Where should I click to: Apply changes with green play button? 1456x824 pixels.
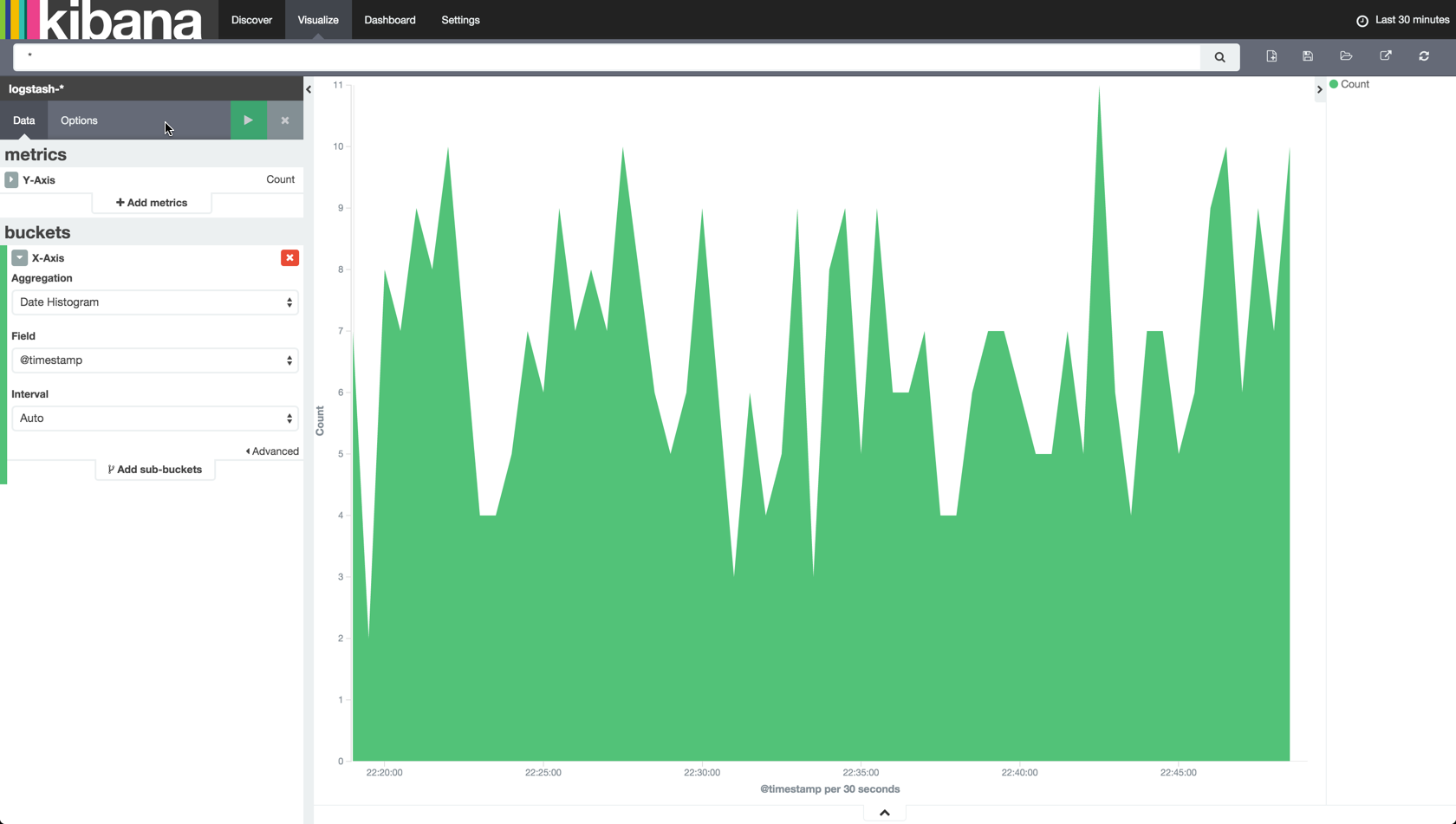pyautogui.click(x=248, y=120)
